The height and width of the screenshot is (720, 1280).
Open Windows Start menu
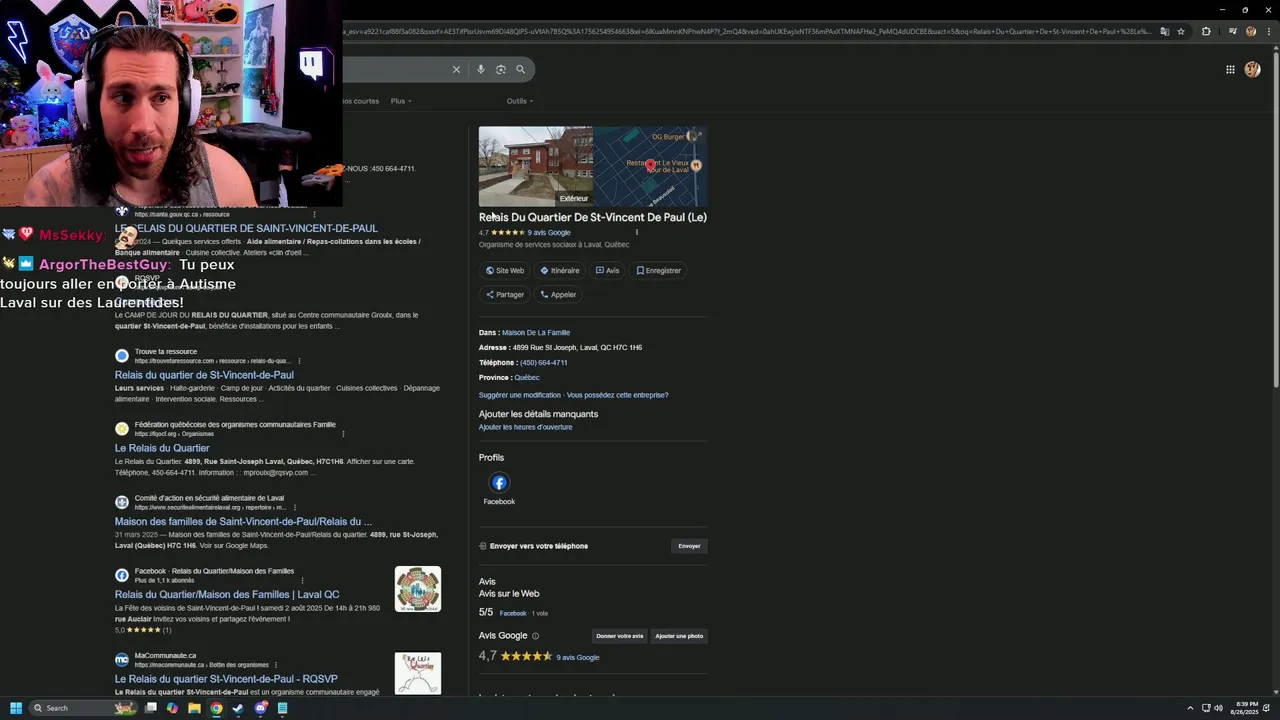16,708
